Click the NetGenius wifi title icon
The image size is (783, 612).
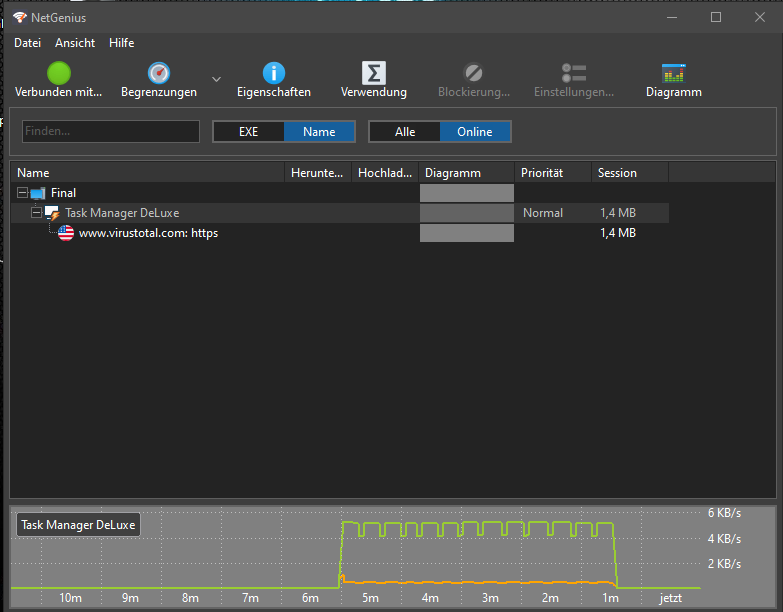19,17
